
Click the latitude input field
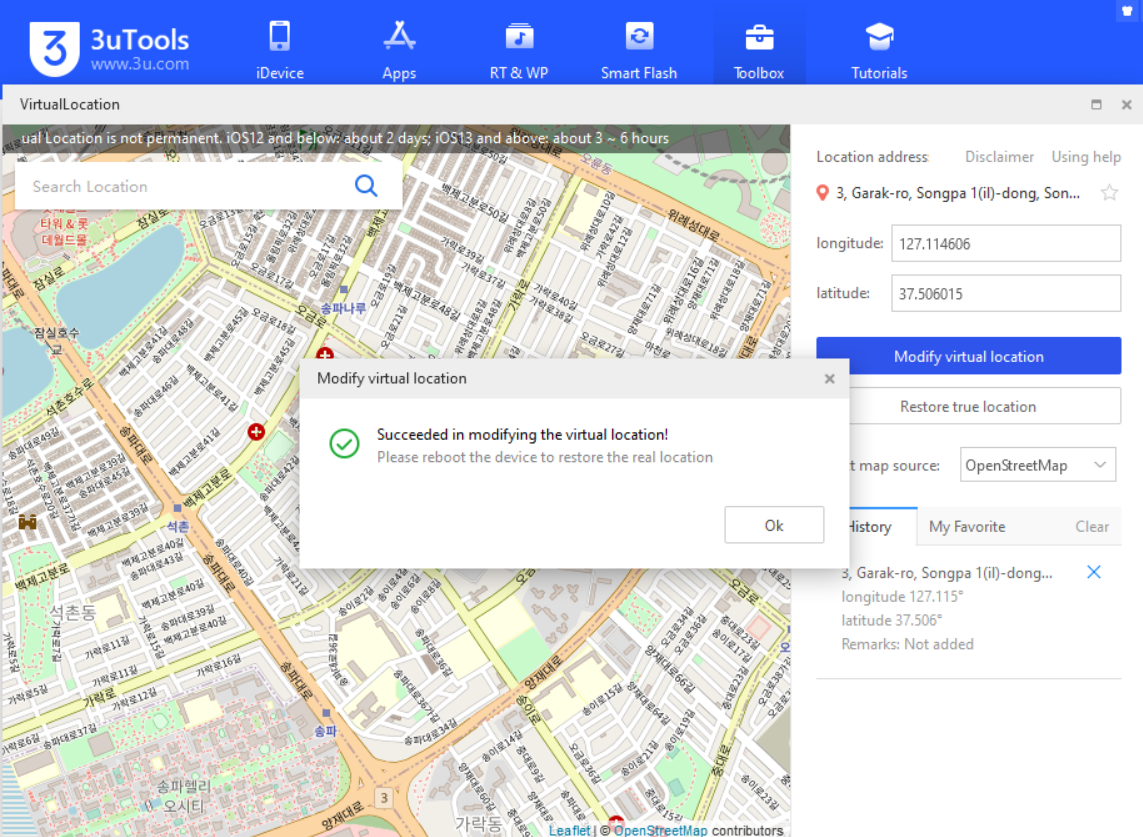coord(1005,293)
